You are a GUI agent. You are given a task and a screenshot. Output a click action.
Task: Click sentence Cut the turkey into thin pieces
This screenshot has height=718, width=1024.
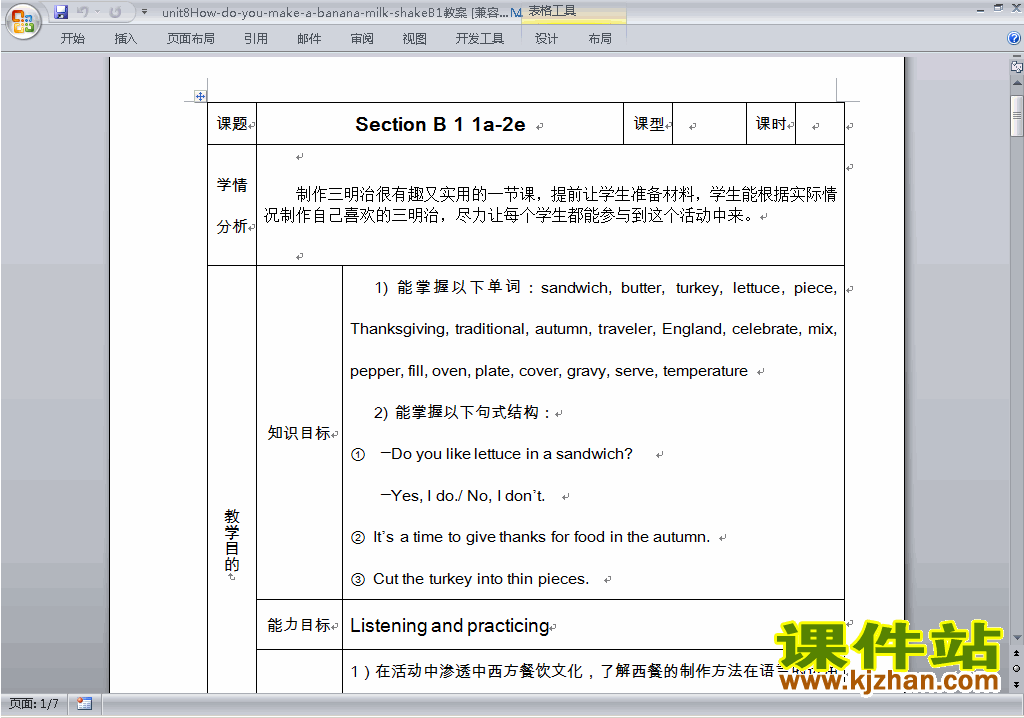481,578
